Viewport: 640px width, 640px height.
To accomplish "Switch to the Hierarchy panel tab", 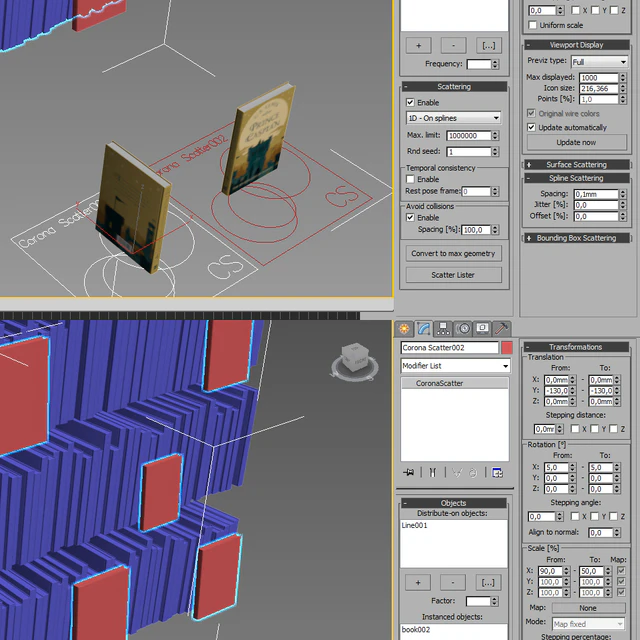I will pos(443,329).
